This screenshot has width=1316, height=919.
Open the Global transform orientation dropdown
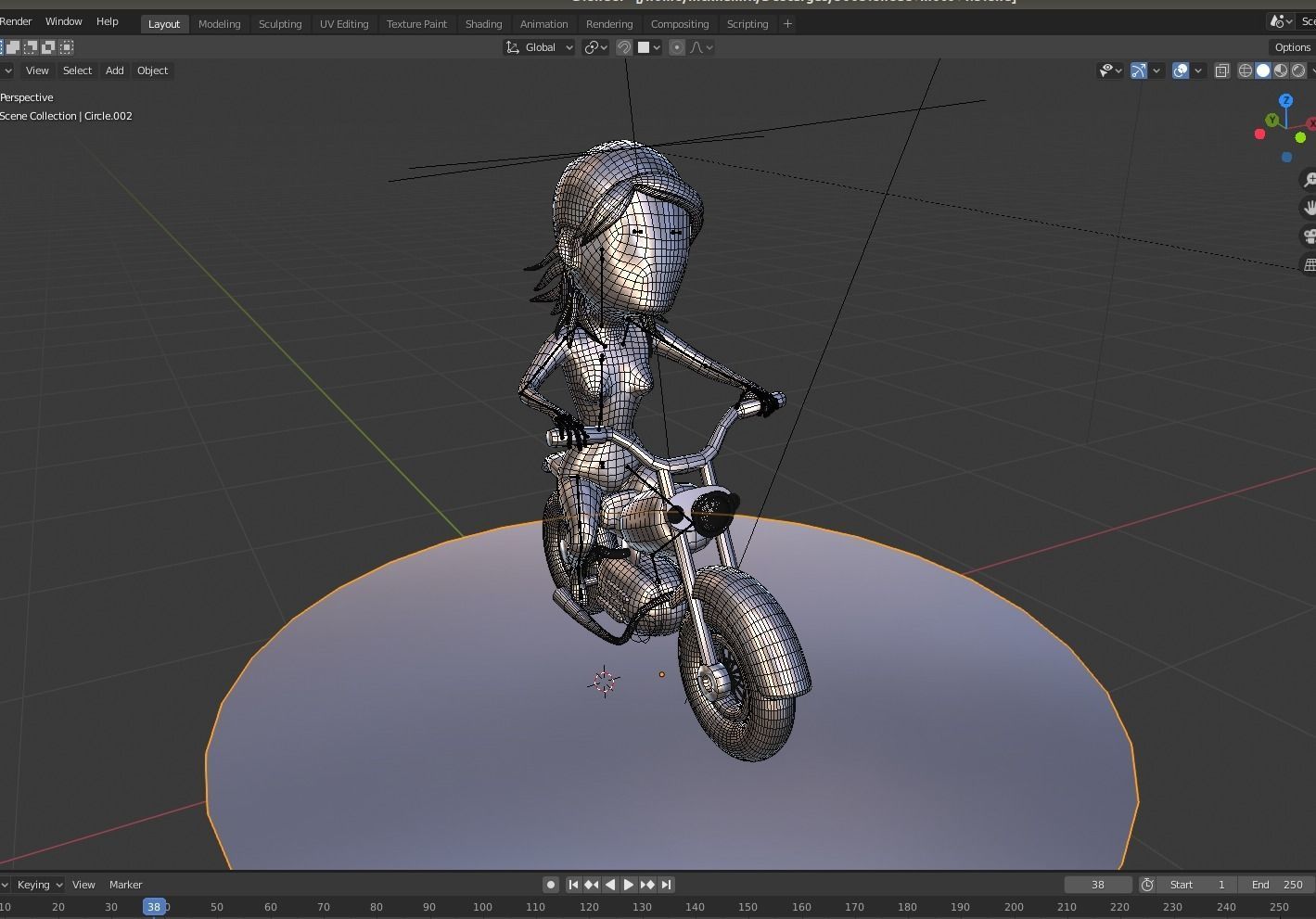pos(539,47)
